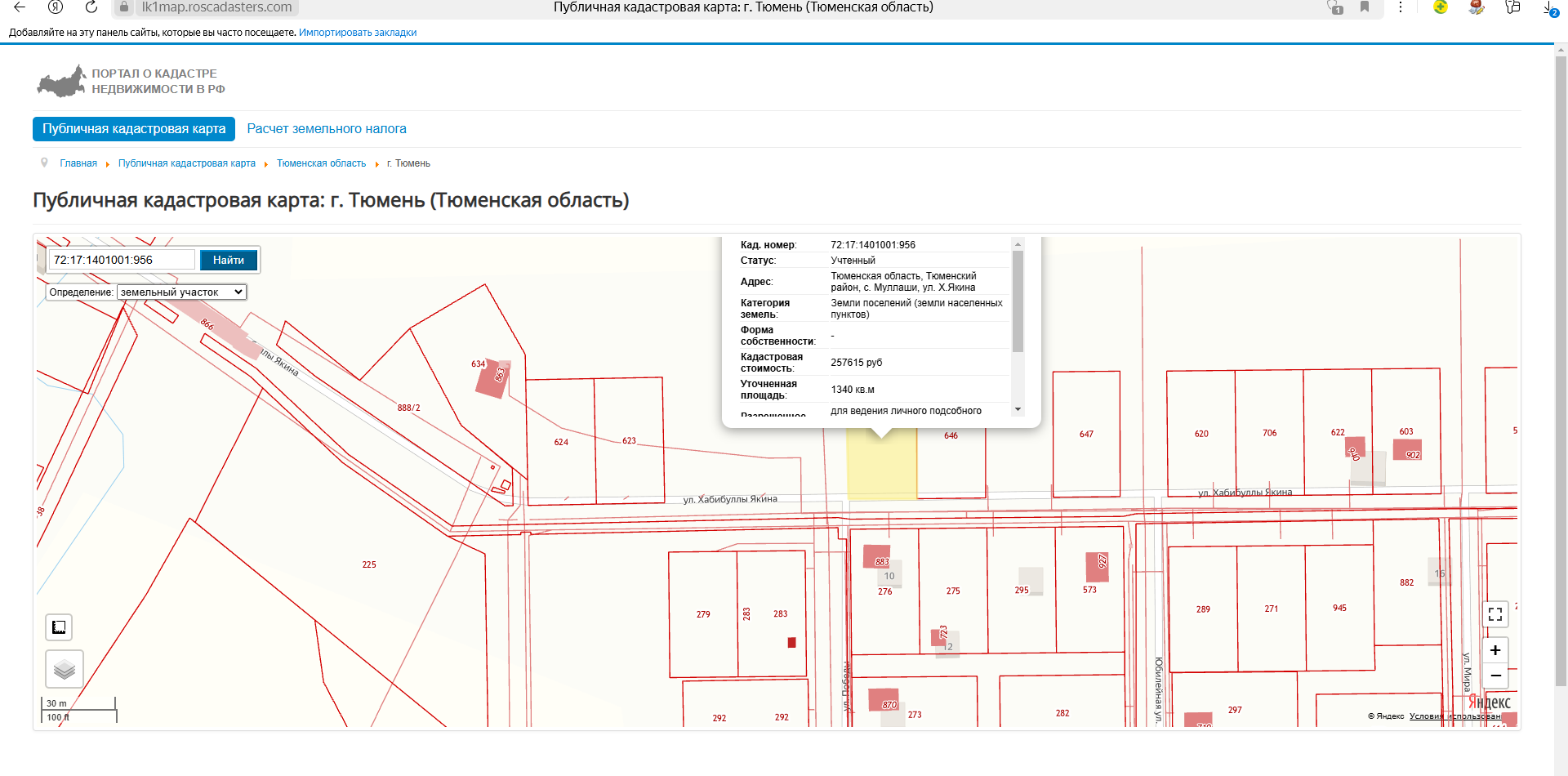Screen dimensions: 1568x776
Task: Open the Расчет земельного налога tab
Action: (x=327, y=129)
